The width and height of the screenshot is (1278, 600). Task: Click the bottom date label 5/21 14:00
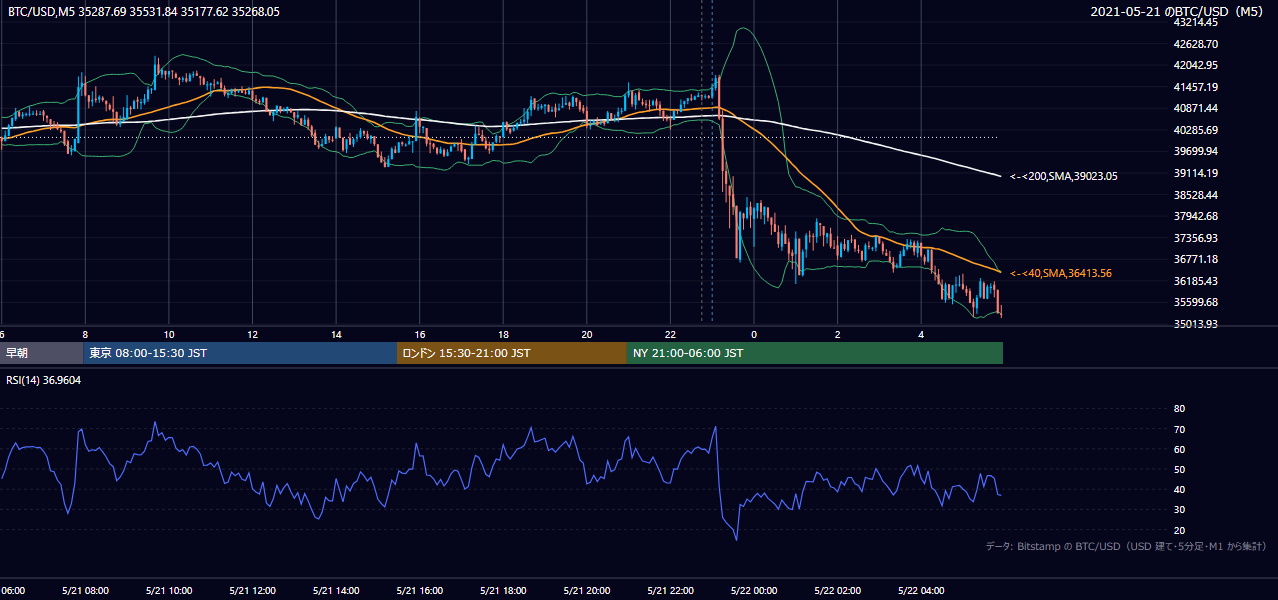click(336, 590)
